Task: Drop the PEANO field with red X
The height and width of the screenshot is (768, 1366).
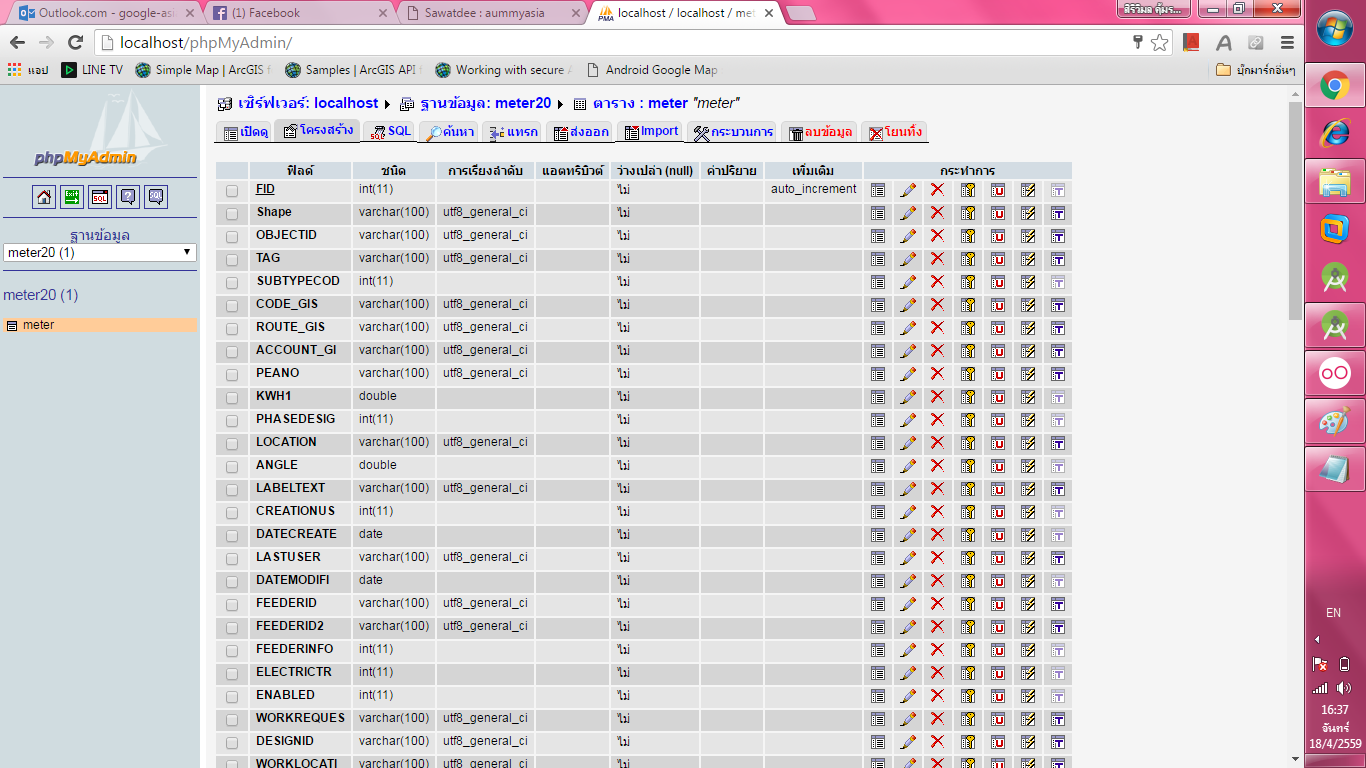Action: click(937, 374)
